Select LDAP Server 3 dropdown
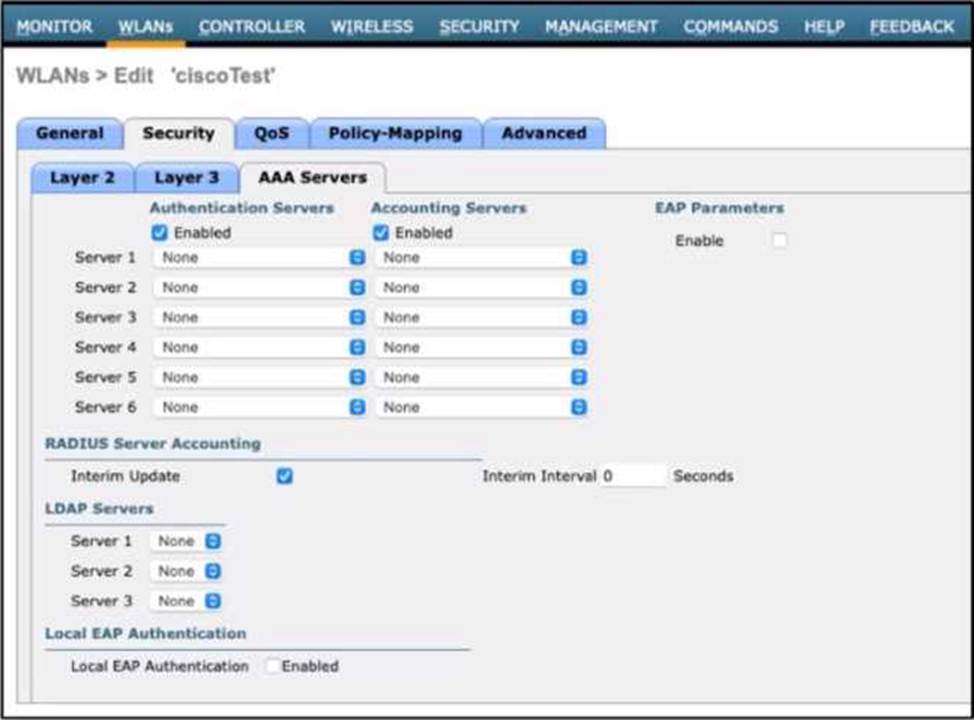 pyautogui.click(x=186, y=601)
